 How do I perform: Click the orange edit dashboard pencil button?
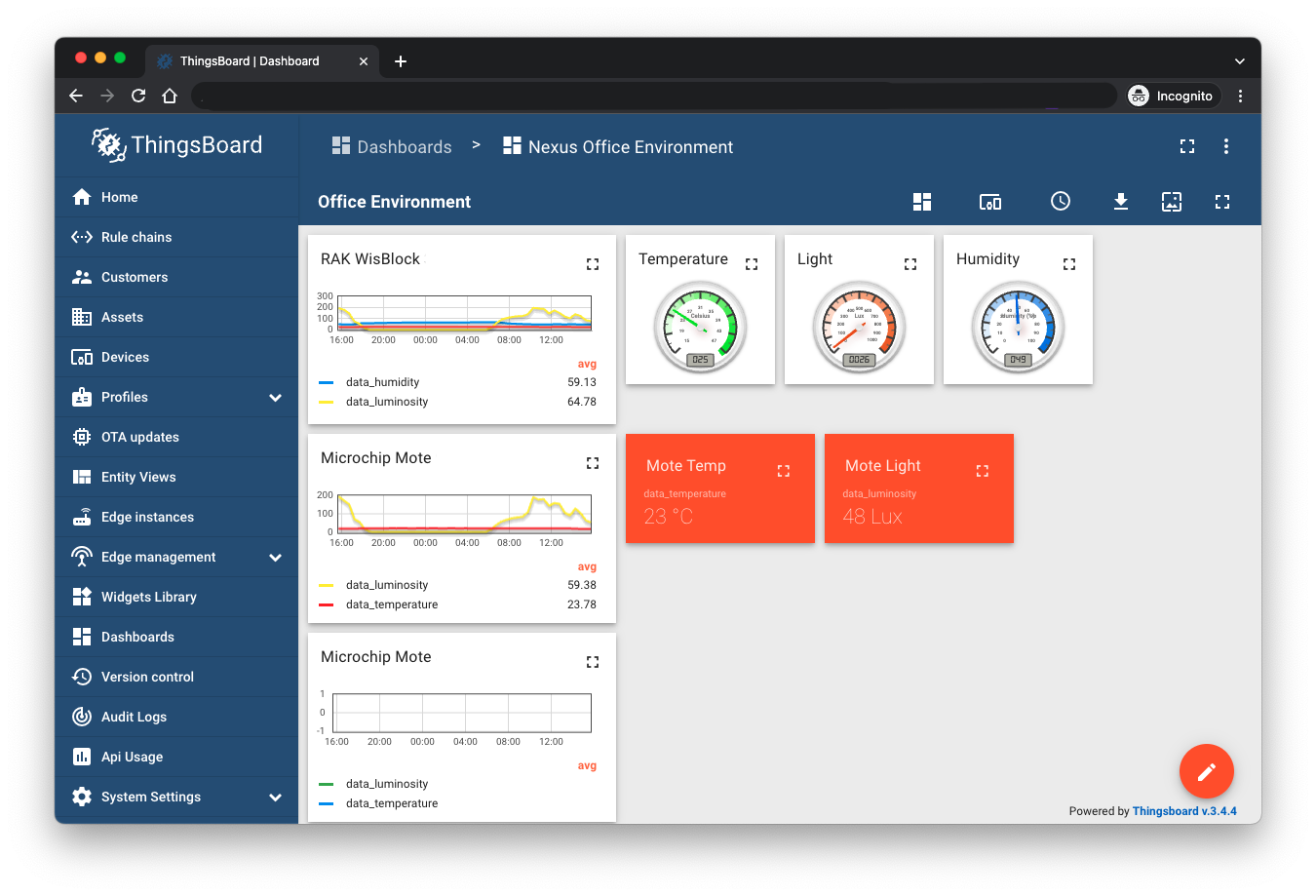point(1206,772)
